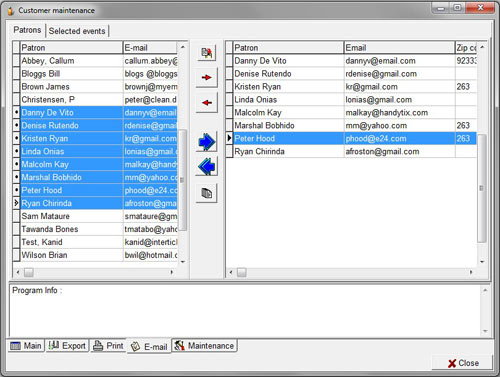Click right list scroll up arrow
This screenshot has width=500, height=377.
point(482,48)
